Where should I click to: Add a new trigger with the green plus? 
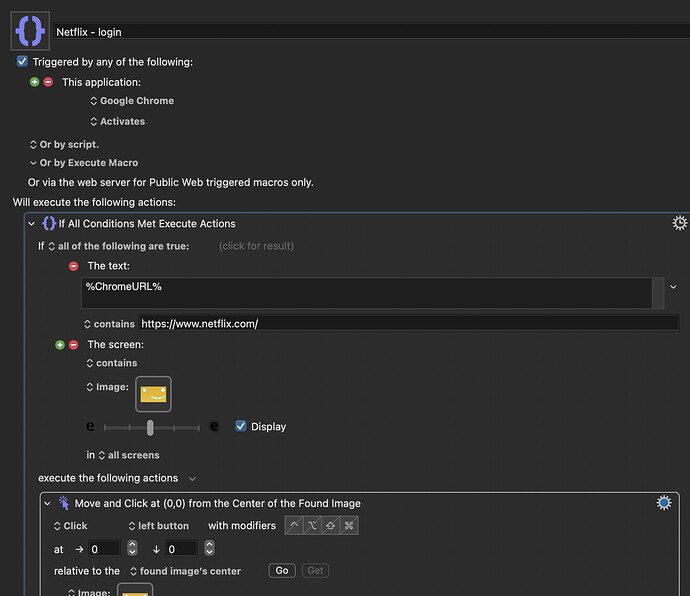(x=34, y=82)
